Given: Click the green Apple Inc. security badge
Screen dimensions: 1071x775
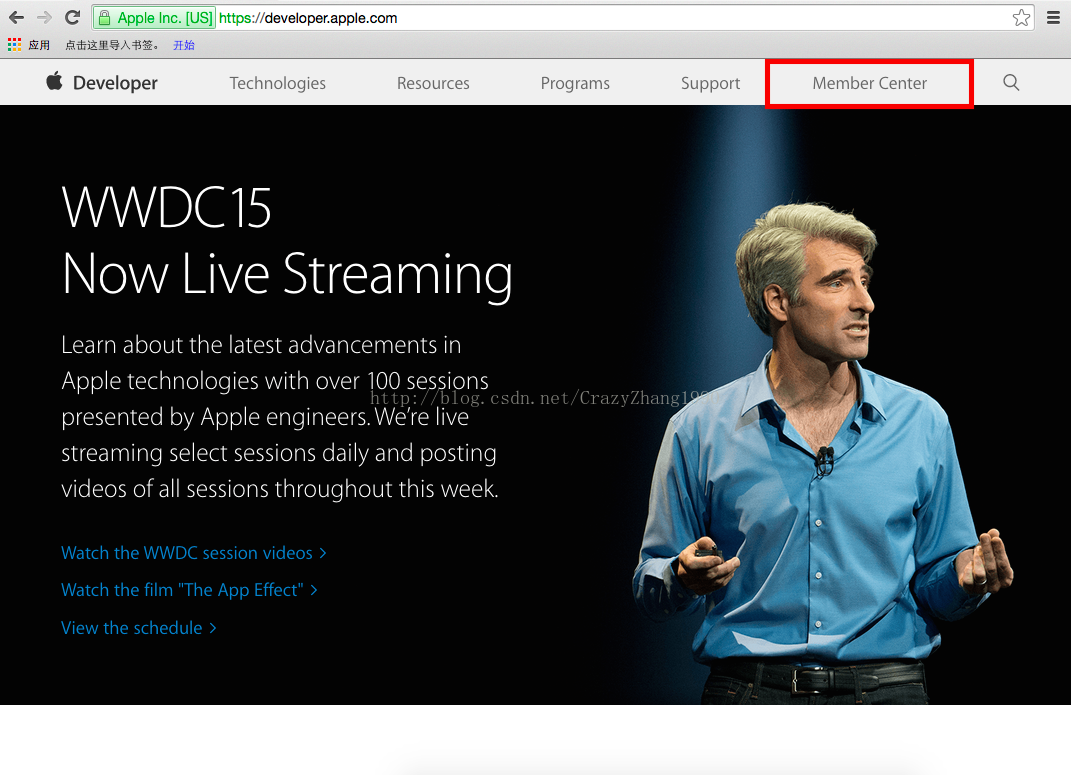Looking at the screenshot, I should tap(155, 18).
